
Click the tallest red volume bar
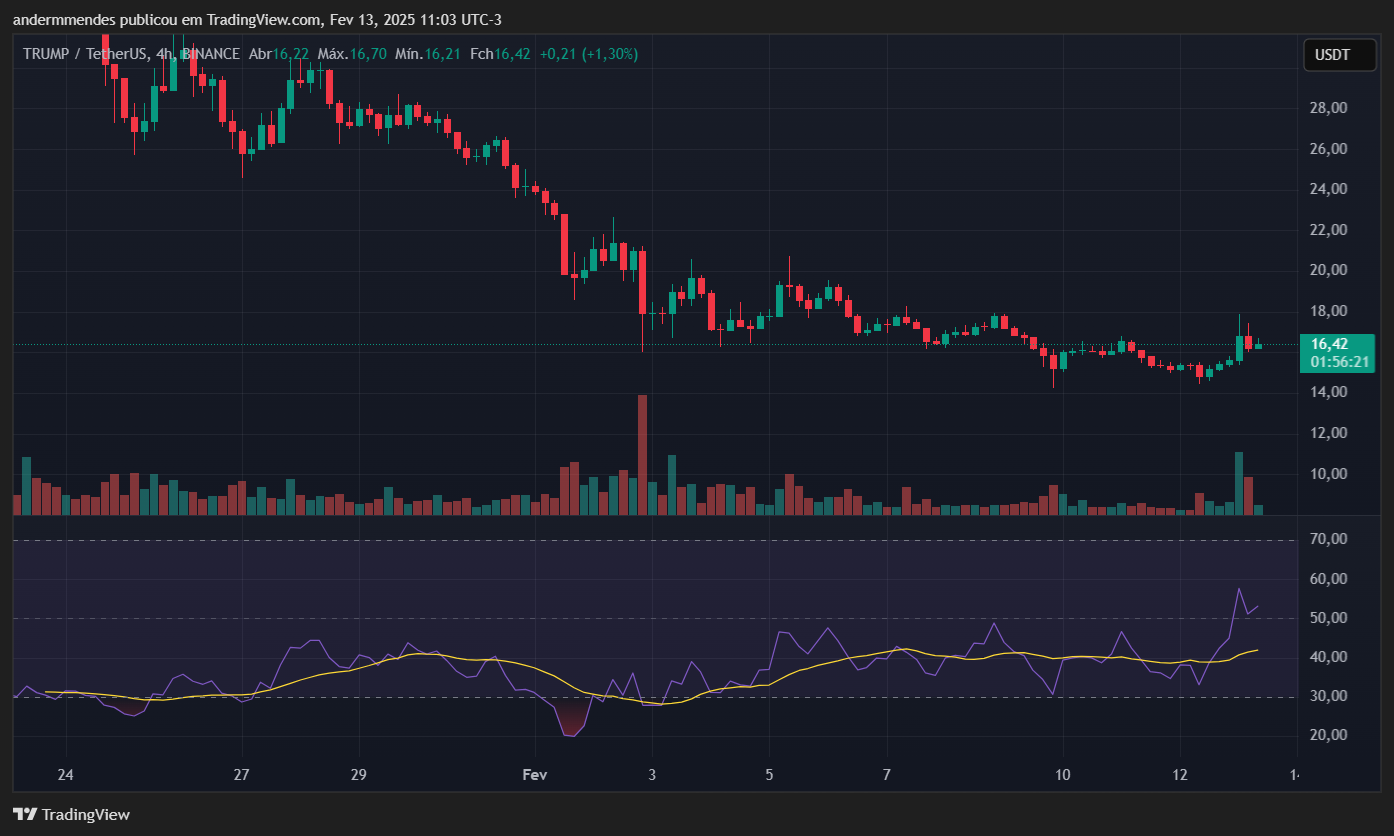coord(642,455)
